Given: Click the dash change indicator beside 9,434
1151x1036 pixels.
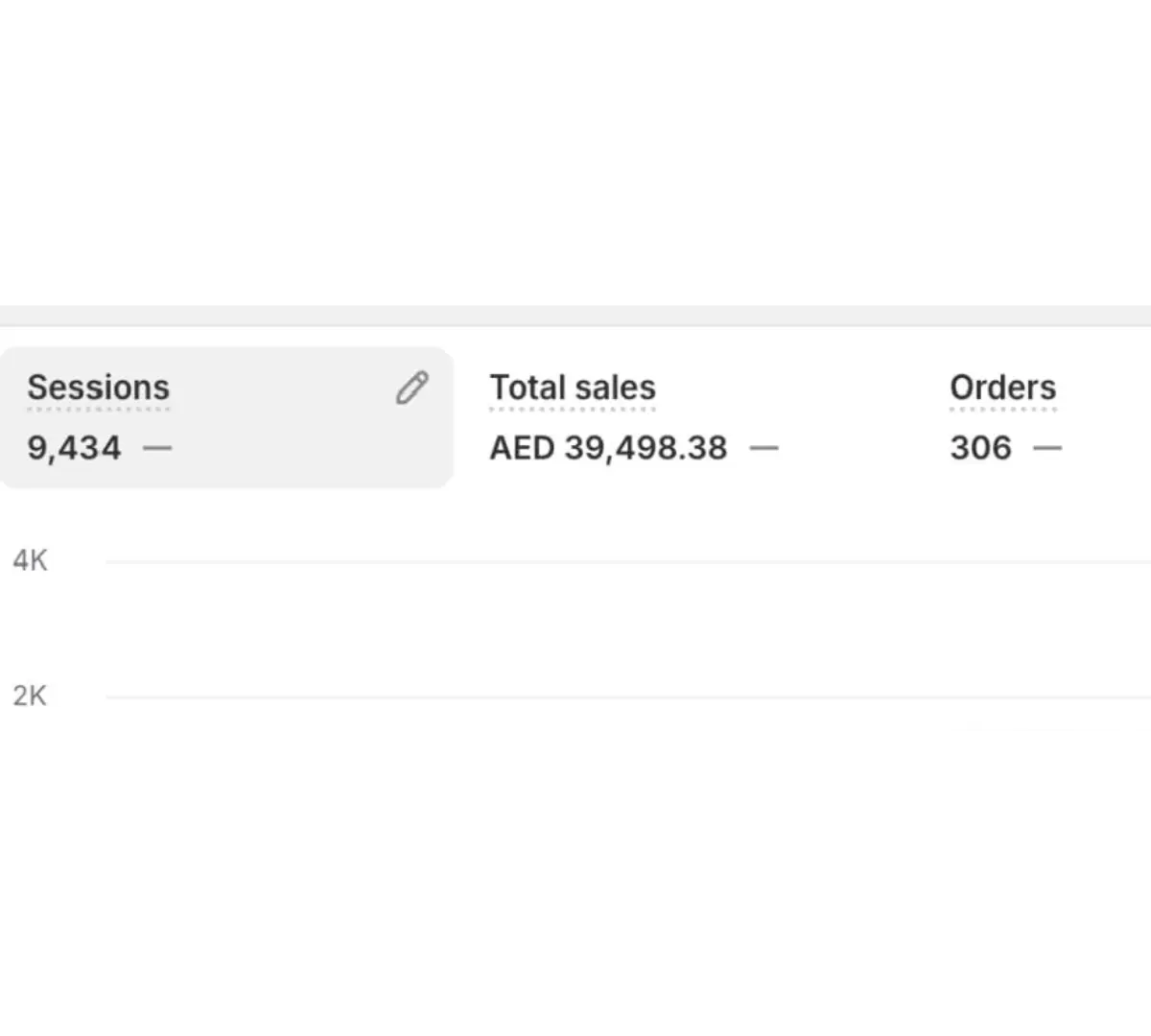Looking at the screenshot, I should (157, 448).
